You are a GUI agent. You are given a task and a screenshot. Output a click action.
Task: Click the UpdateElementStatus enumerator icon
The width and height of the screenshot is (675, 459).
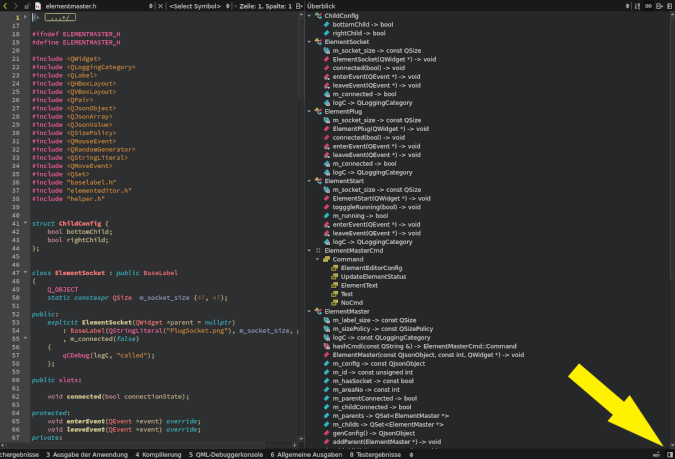pos(335,276)
